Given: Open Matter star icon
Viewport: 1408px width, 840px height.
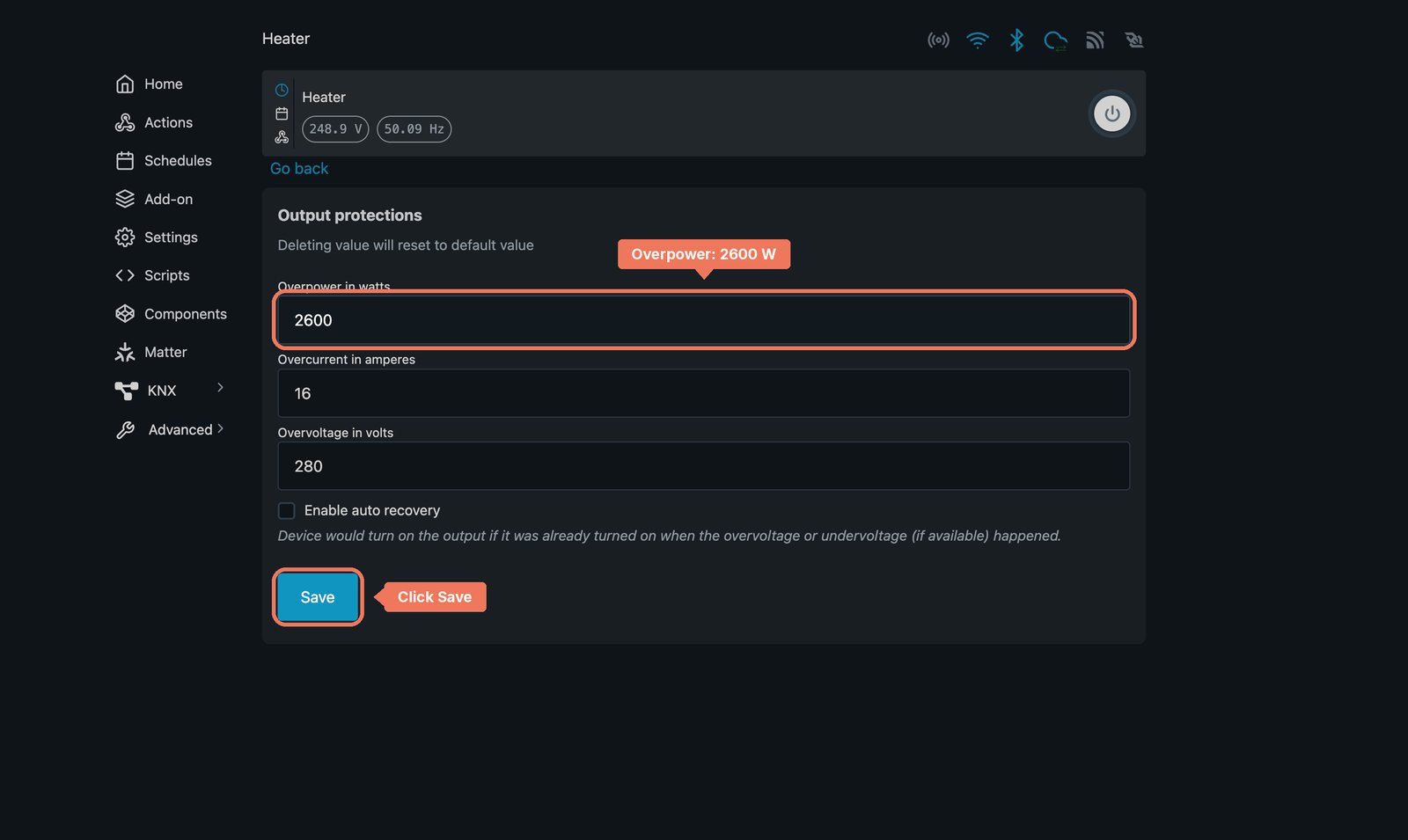Looking at the screenshot, I should (x=125, y=352).
